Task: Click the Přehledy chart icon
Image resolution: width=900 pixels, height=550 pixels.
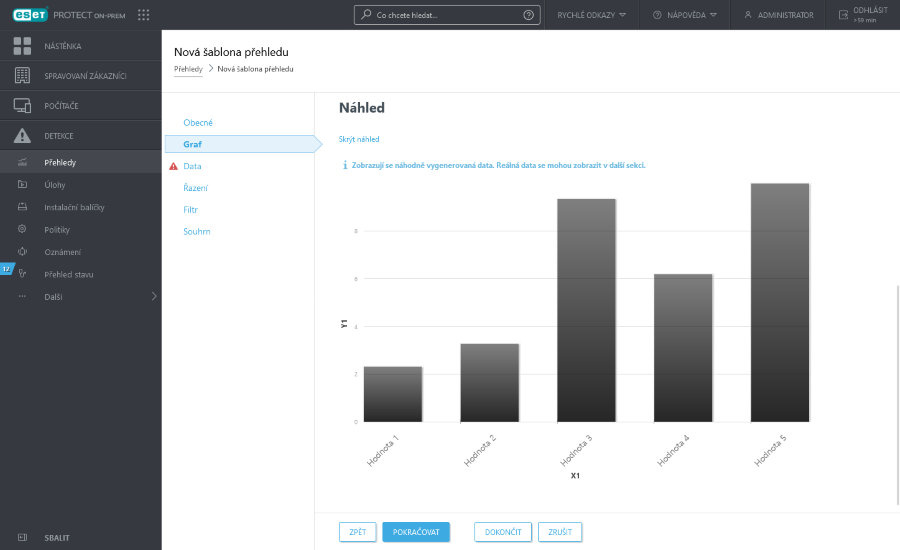Action: tap(22, 162)
